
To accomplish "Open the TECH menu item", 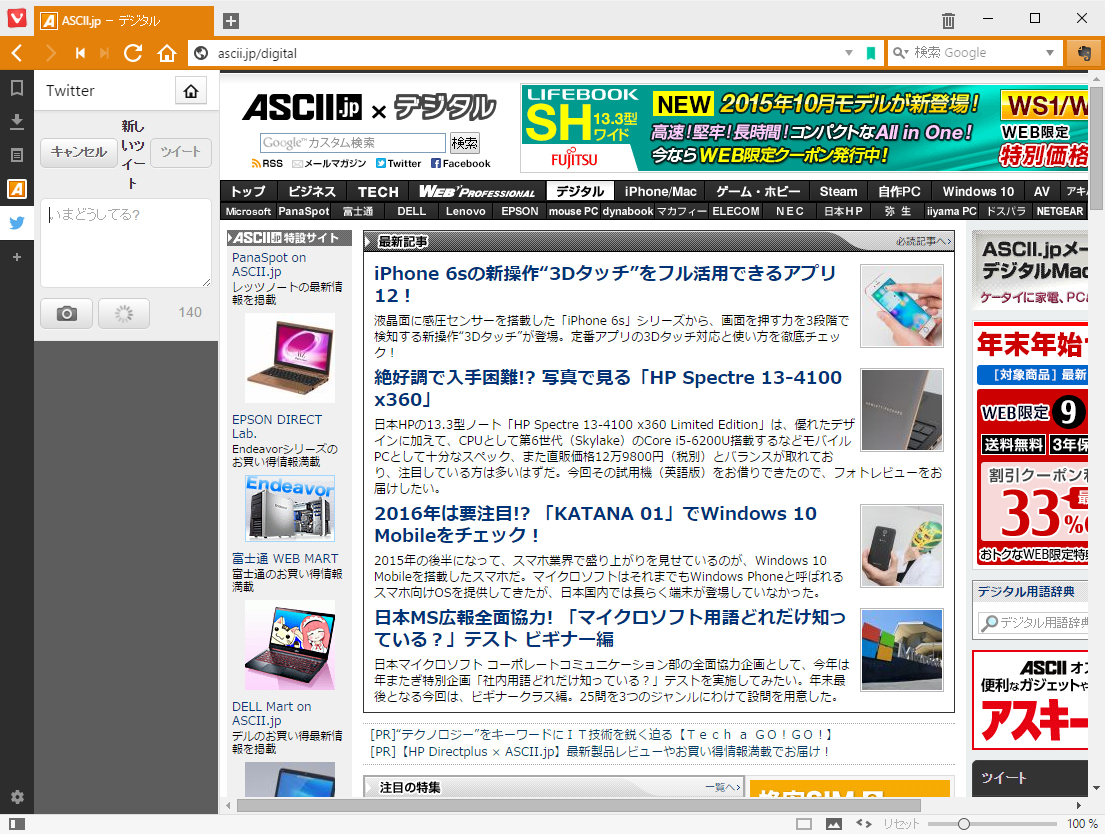I will (x=378, y=191).
